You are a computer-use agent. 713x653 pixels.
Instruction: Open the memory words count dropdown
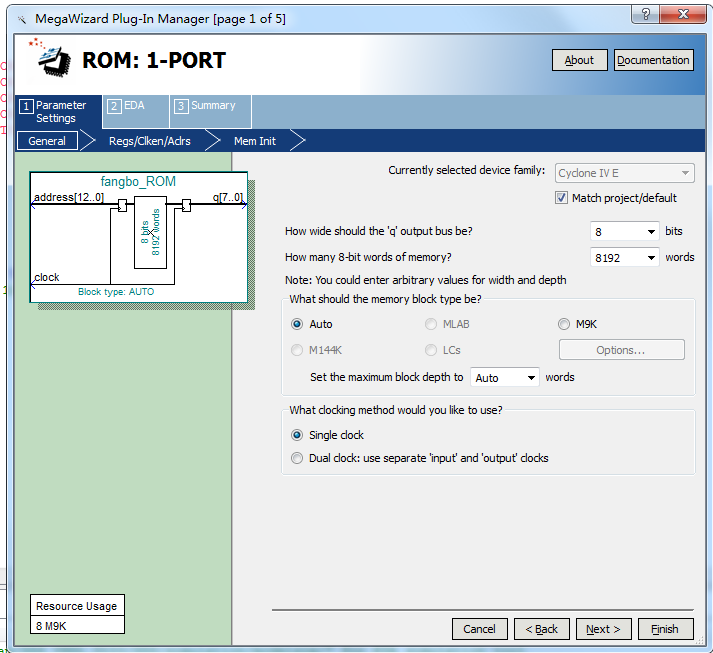click(624, 257)
